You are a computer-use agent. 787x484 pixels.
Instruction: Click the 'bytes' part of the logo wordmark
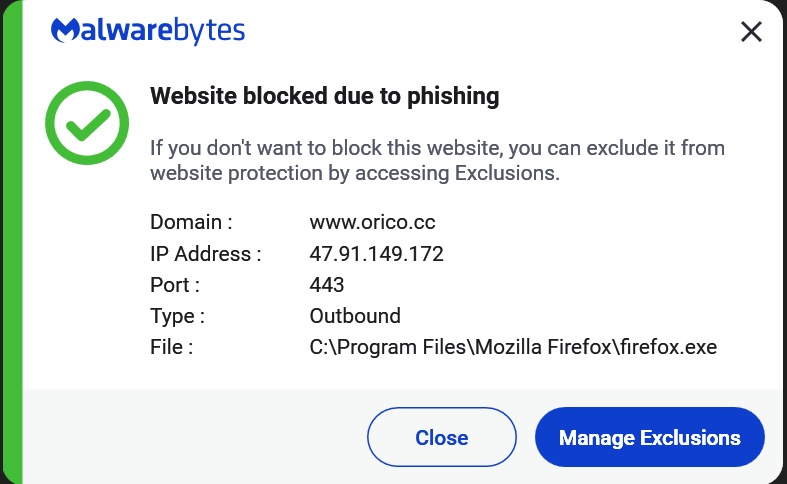coord(209,31)
